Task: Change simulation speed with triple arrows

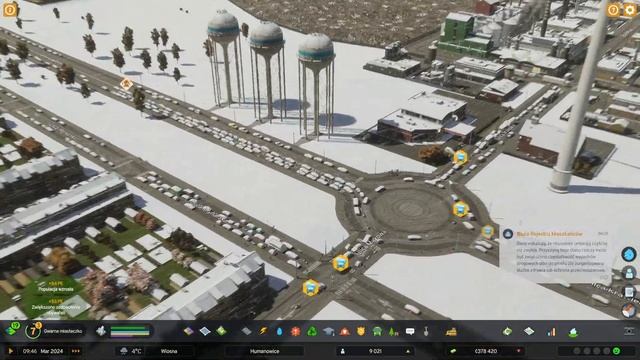Action: pos(76,351)
